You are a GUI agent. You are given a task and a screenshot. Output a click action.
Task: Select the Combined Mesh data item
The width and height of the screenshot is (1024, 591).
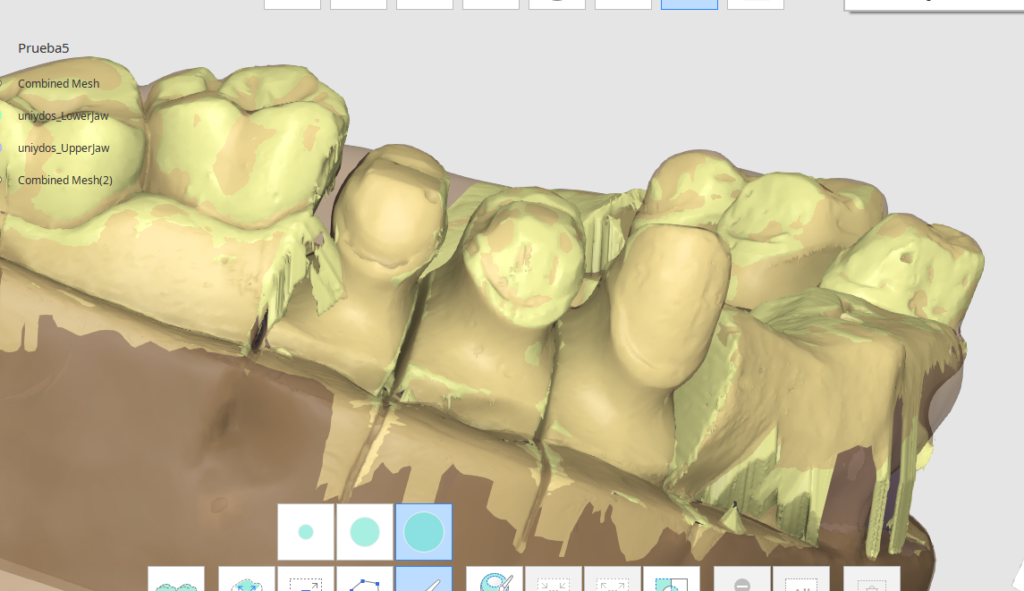59,84
